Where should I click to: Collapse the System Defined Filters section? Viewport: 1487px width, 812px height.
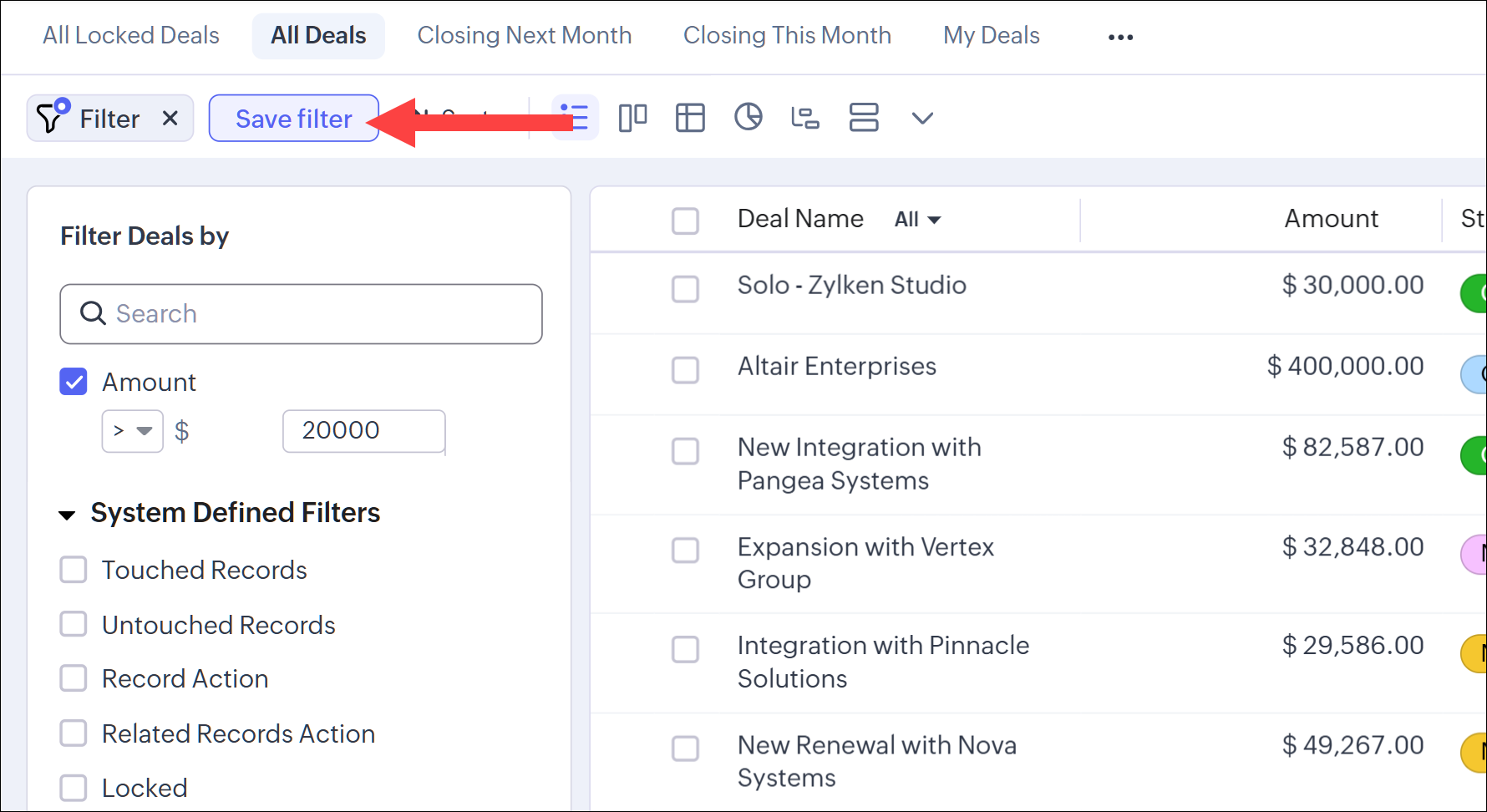[67, 514]
